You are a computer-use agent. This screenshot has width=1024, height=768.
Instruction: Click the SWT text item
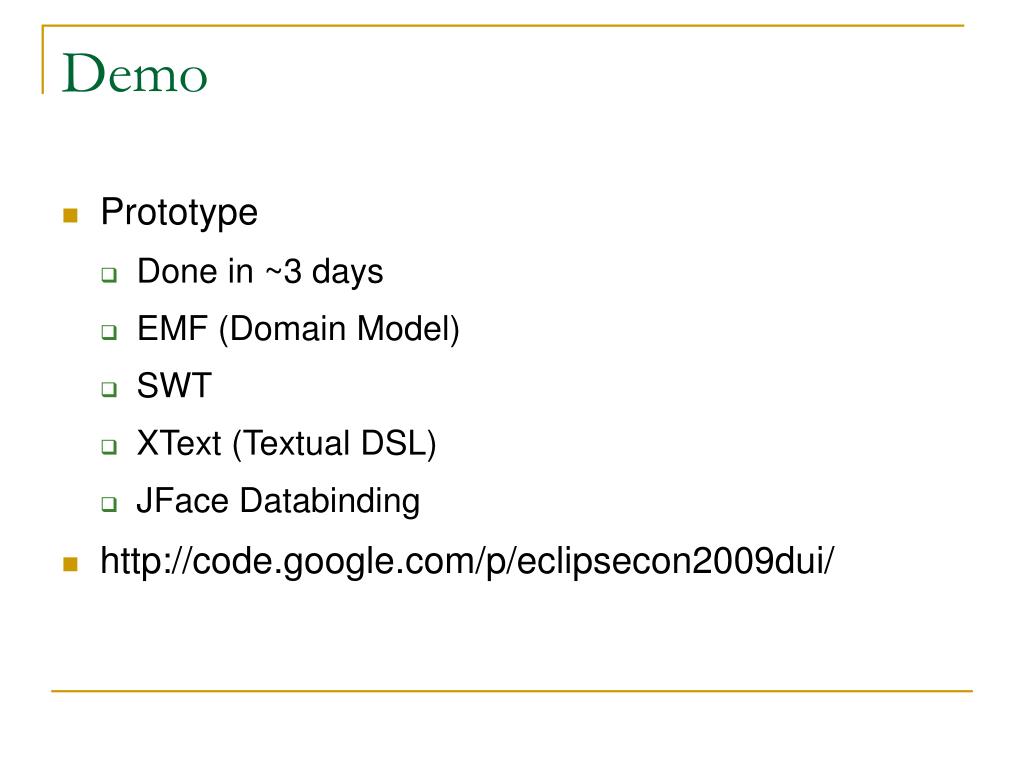pyautogui.click(x=174, y=385)
